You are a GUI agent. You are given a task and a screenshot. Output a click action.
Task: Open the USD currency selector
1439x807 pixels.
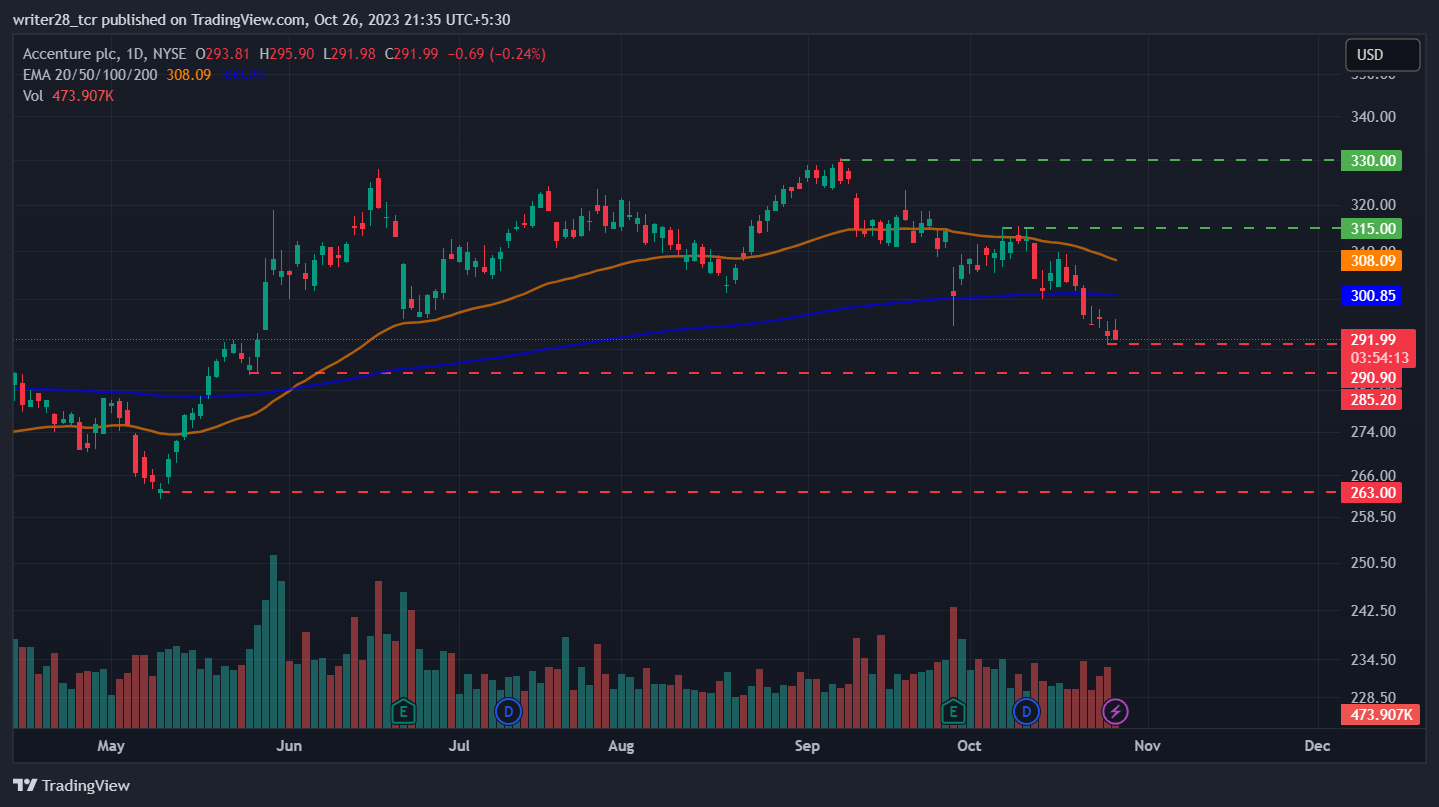(x=1382, y=55)
